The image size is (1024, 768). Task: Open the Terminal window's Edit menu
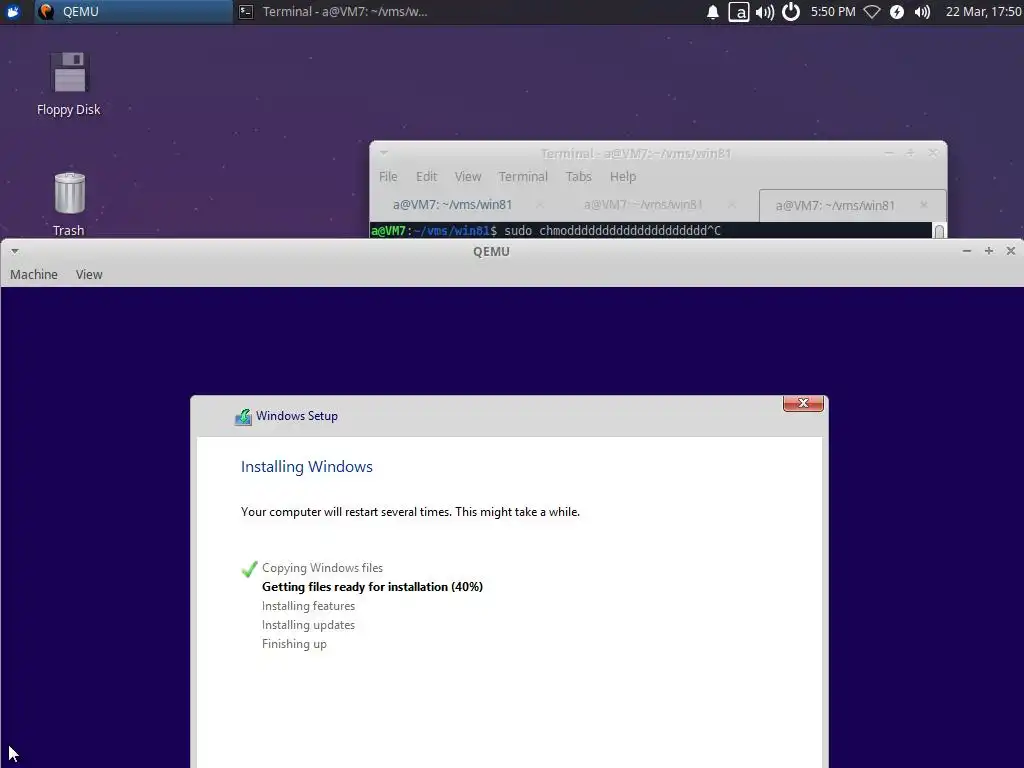click(x=426, y=176)
